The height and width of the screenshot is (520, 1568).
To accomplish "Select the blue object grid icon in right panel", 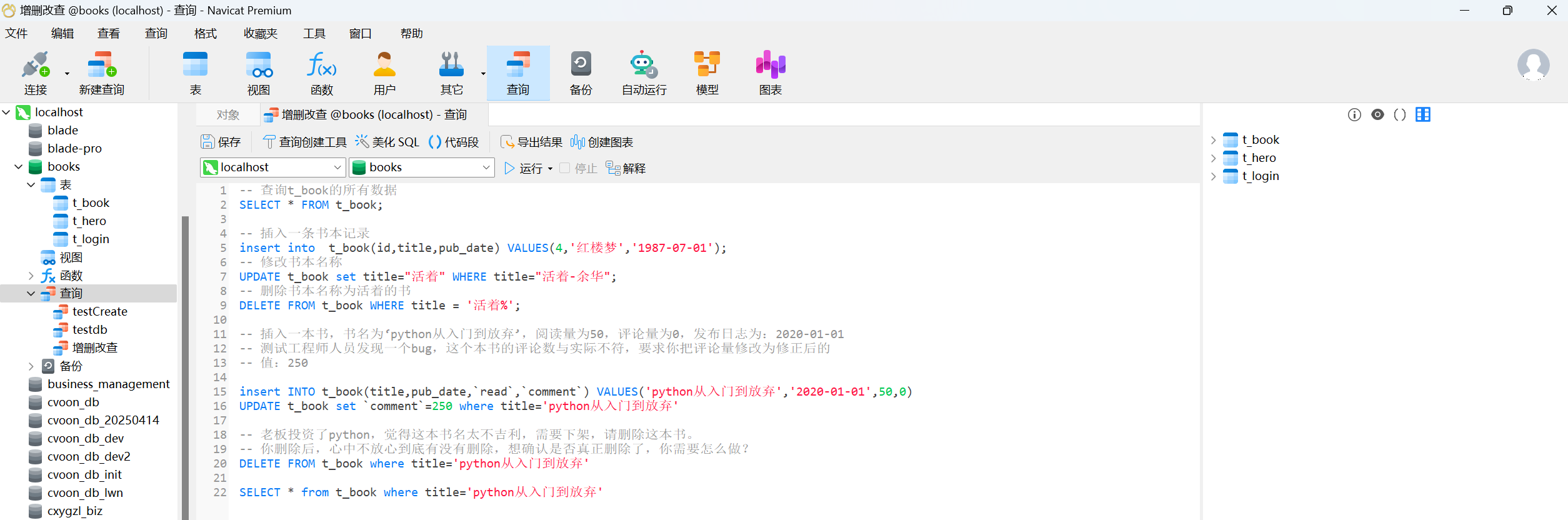I will 1423,114.
